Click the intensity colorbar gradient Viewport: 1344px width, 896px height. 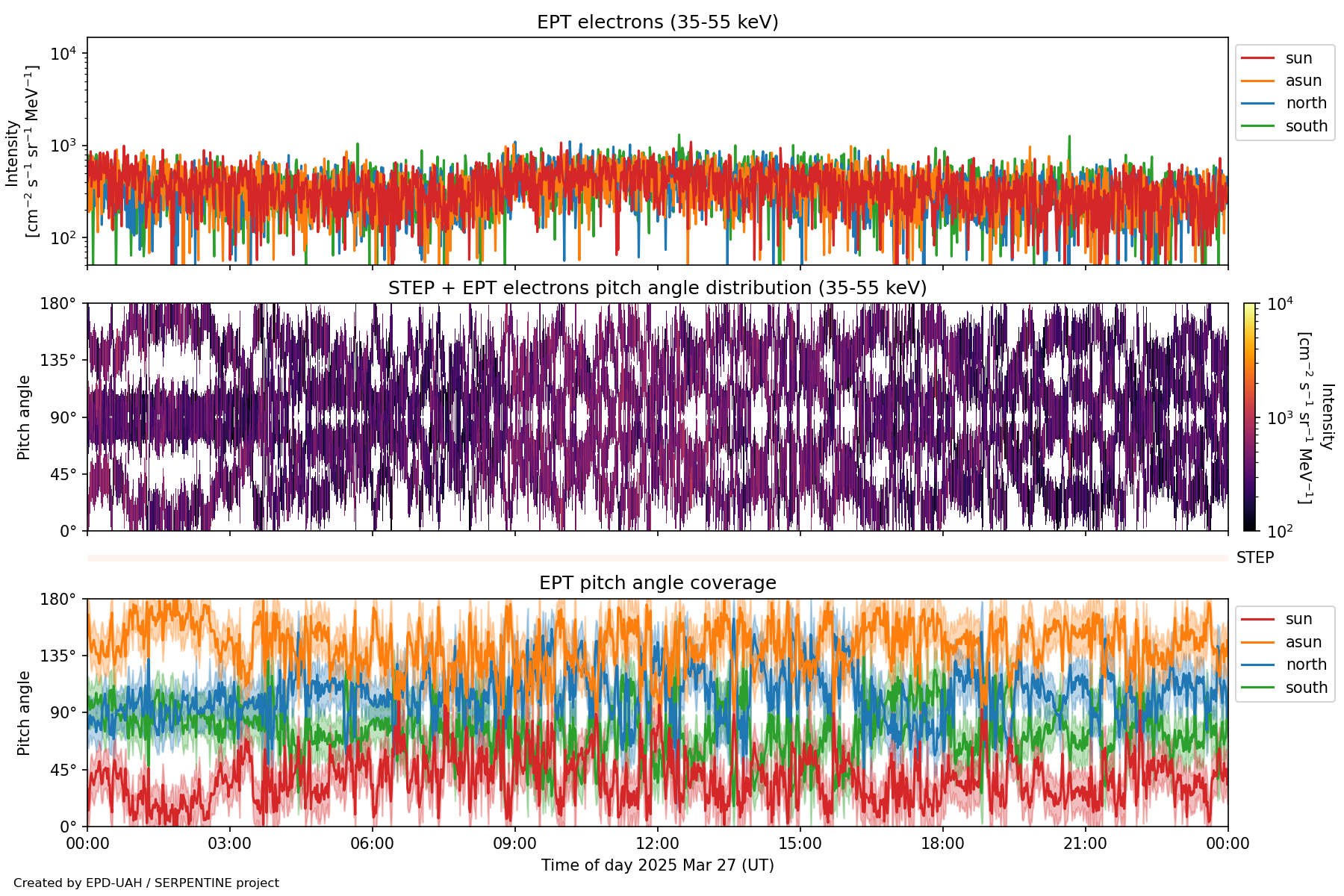(1249, 417)
